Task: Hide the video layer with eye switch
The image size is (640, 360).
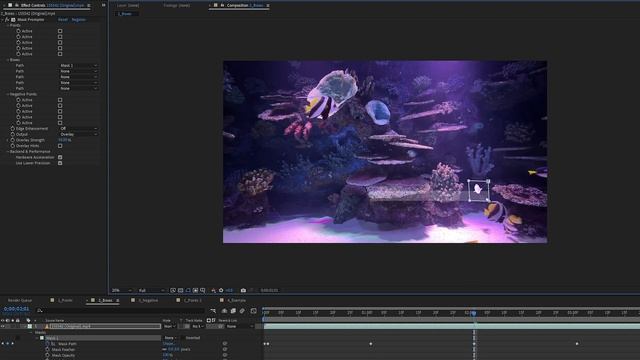Action: click(x=2, y=327)
